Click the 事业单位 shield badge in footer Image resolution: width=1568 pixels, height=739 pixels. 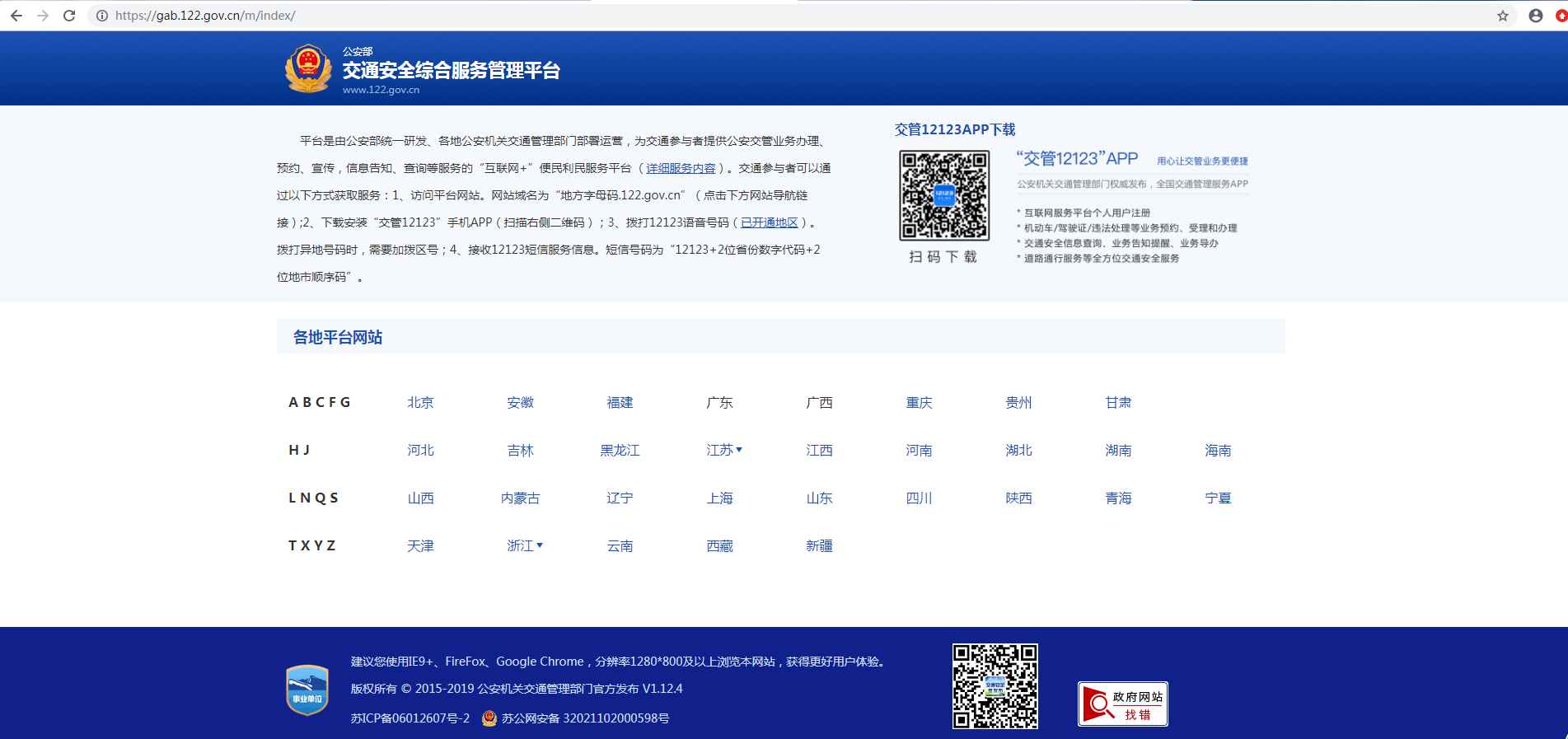pyautogui.click(x=307, y=690)
